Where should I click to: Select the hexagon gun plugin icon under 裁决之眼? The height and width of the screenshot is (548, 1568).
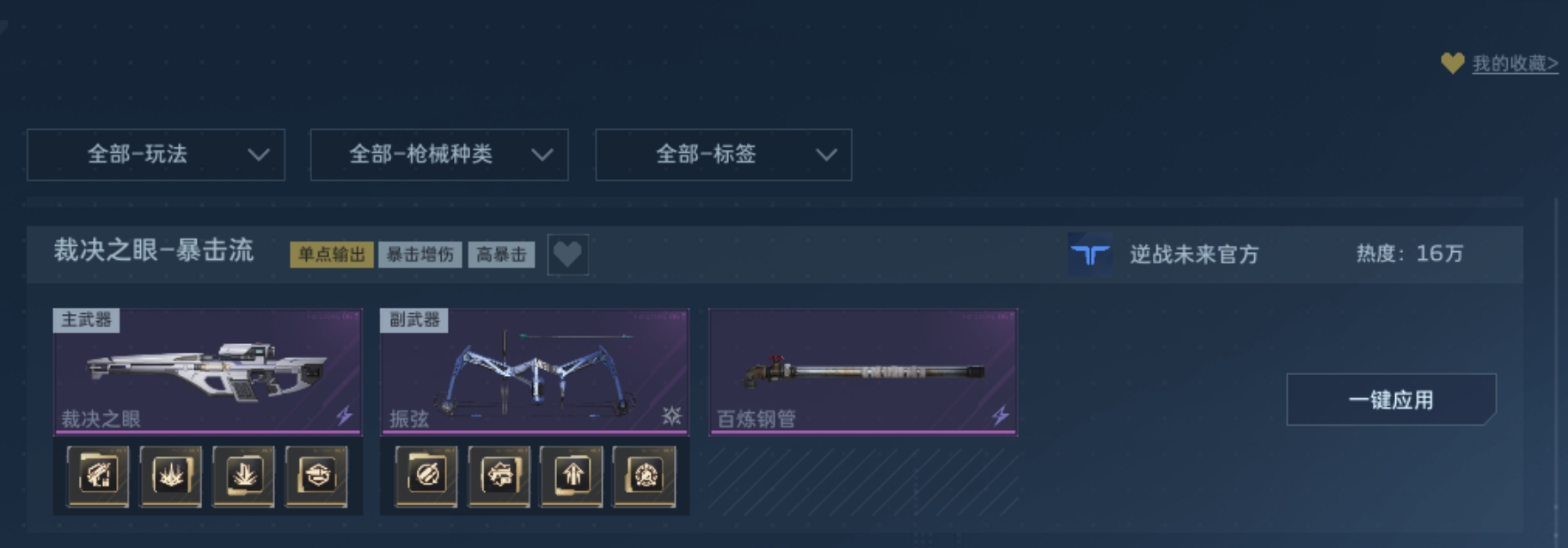click(317, 476)
